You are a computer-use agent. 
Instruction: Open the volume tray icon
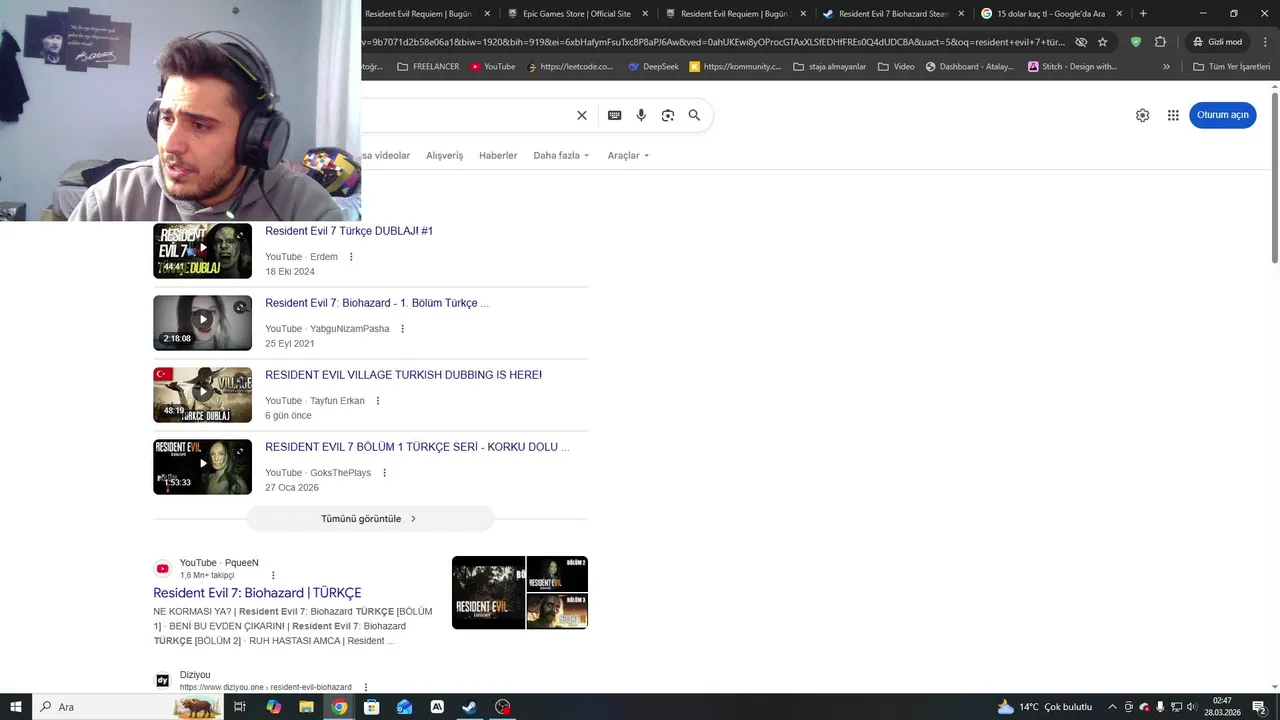(x=1191, y=707)
